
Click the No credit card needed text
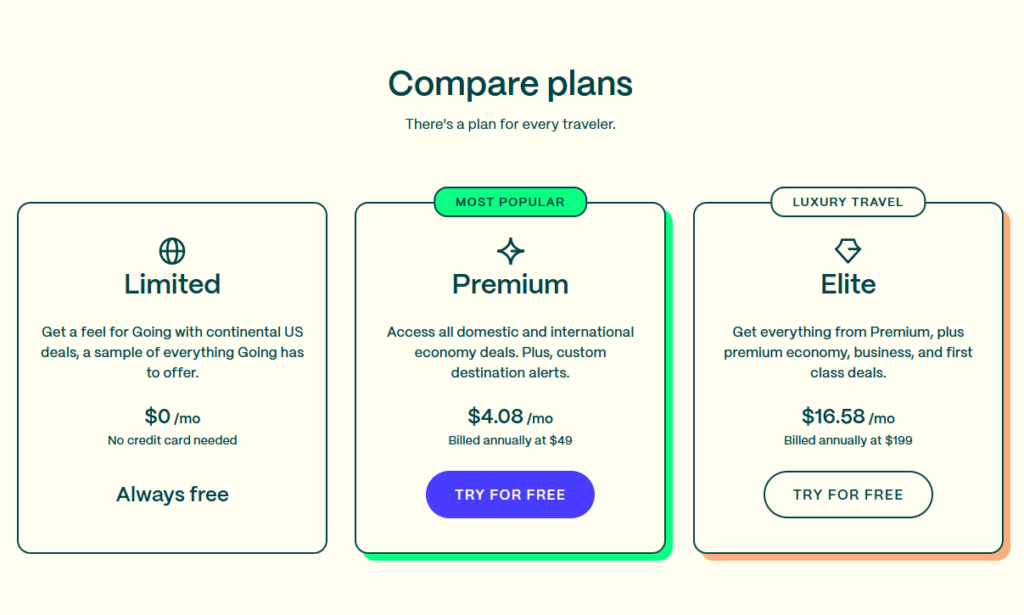pos(172,440)
